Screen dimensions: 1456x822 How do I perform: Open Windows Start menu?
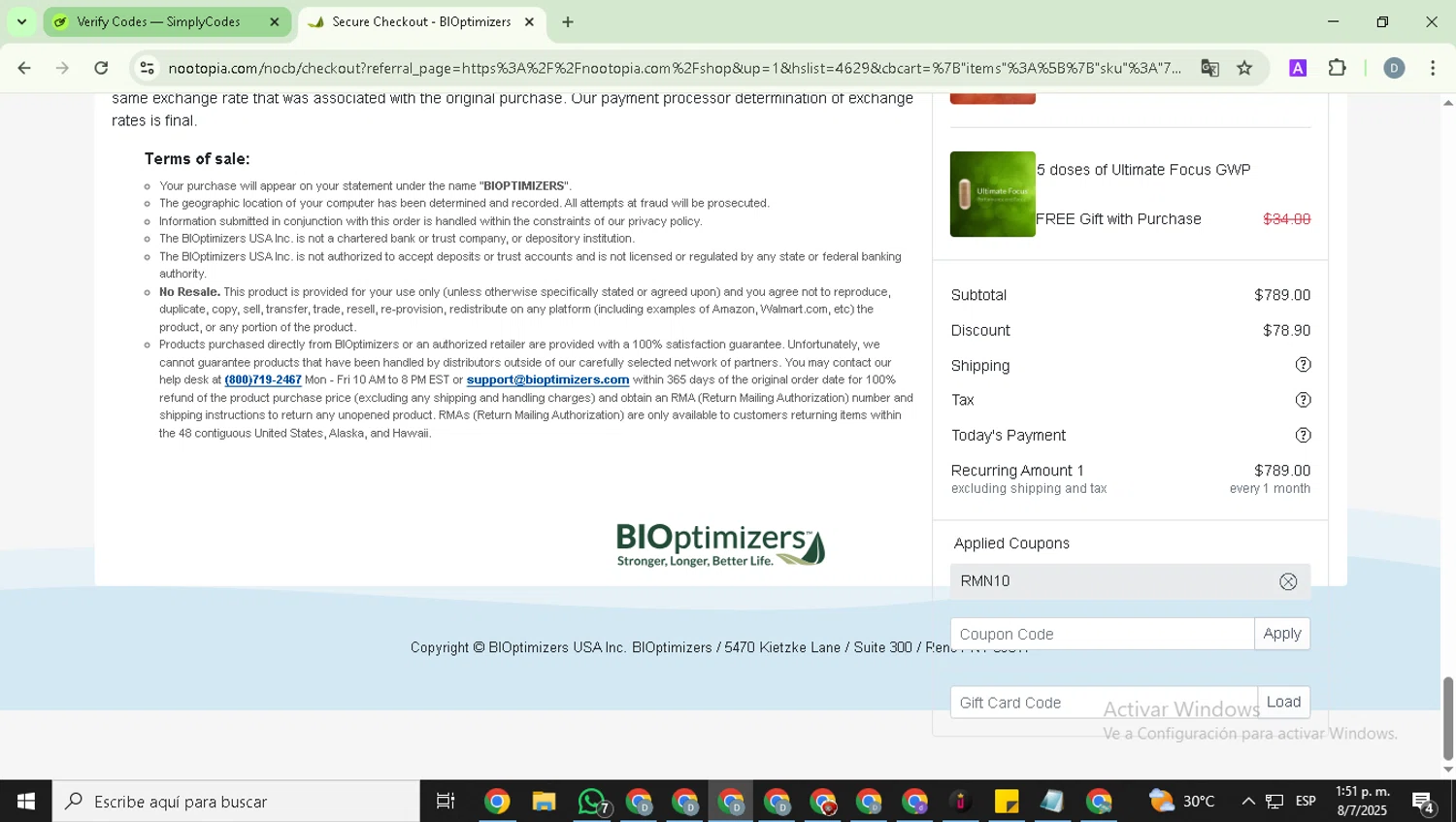click(26, 802)
